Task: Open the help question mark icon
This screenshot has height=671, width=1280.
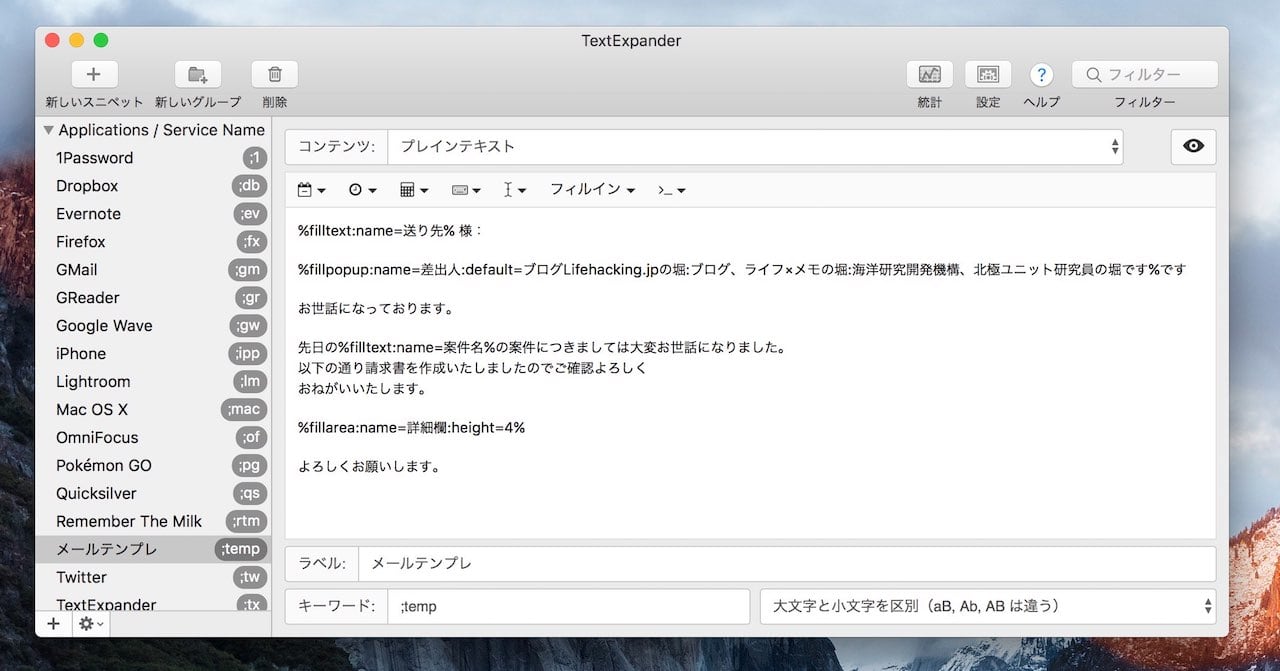Action: (1041, 75)
